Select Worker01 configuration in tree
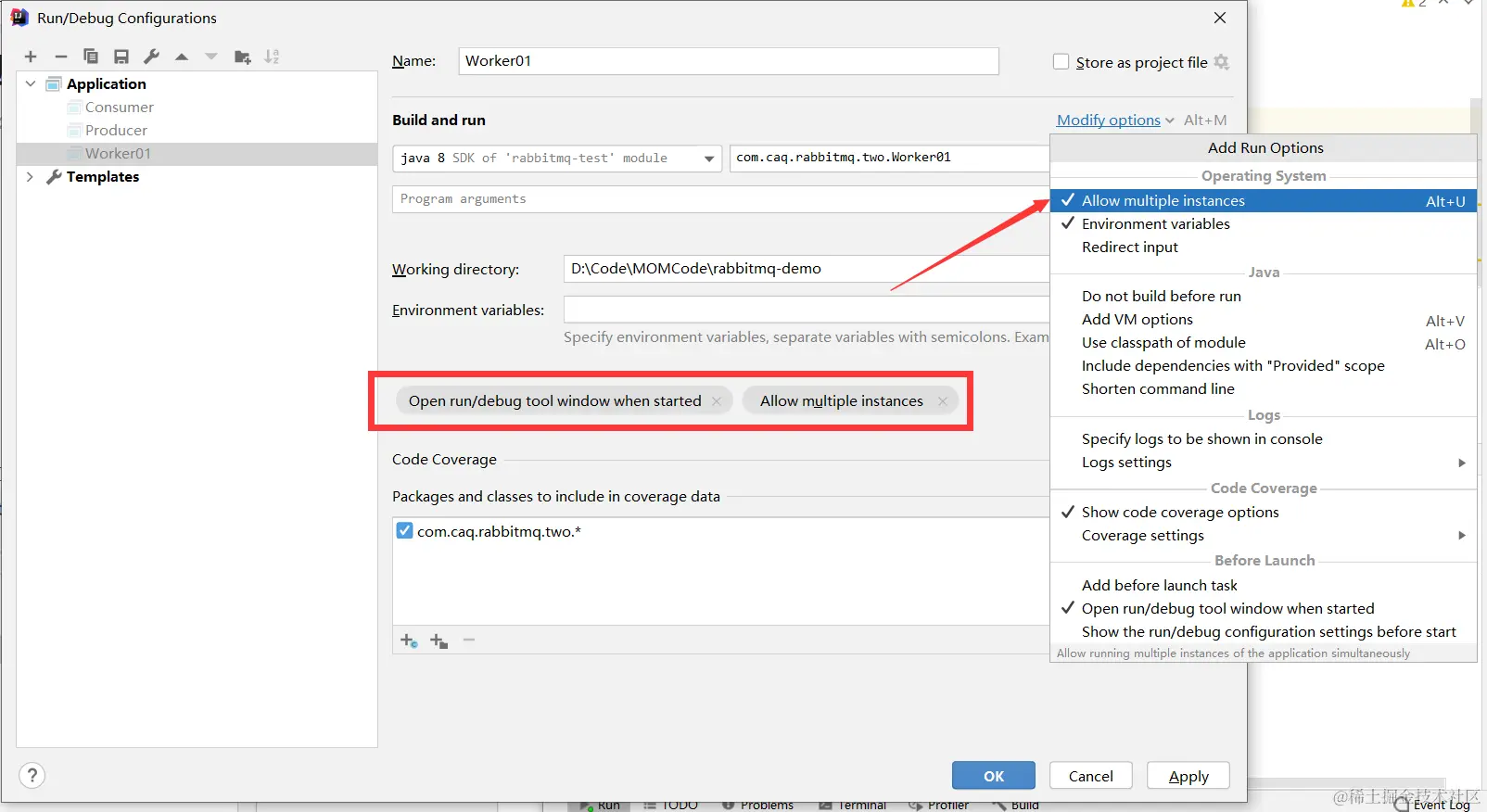This screenshot has width=1487, height=812. pos(197,153)
